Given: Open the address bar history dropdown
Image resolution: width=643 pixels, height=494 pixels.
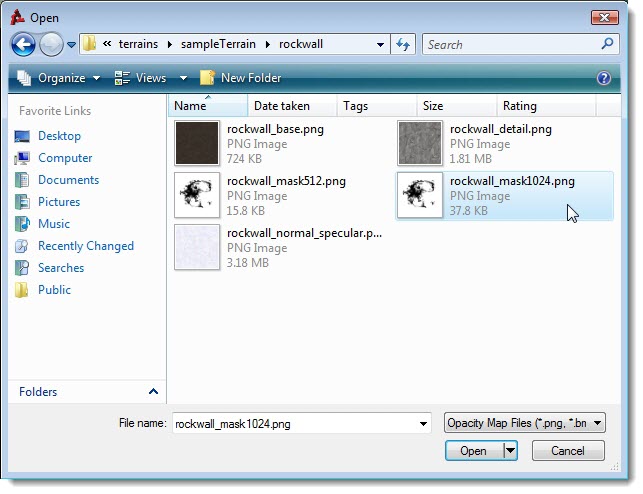Looking at the screenshot, I should coord(380,45).
